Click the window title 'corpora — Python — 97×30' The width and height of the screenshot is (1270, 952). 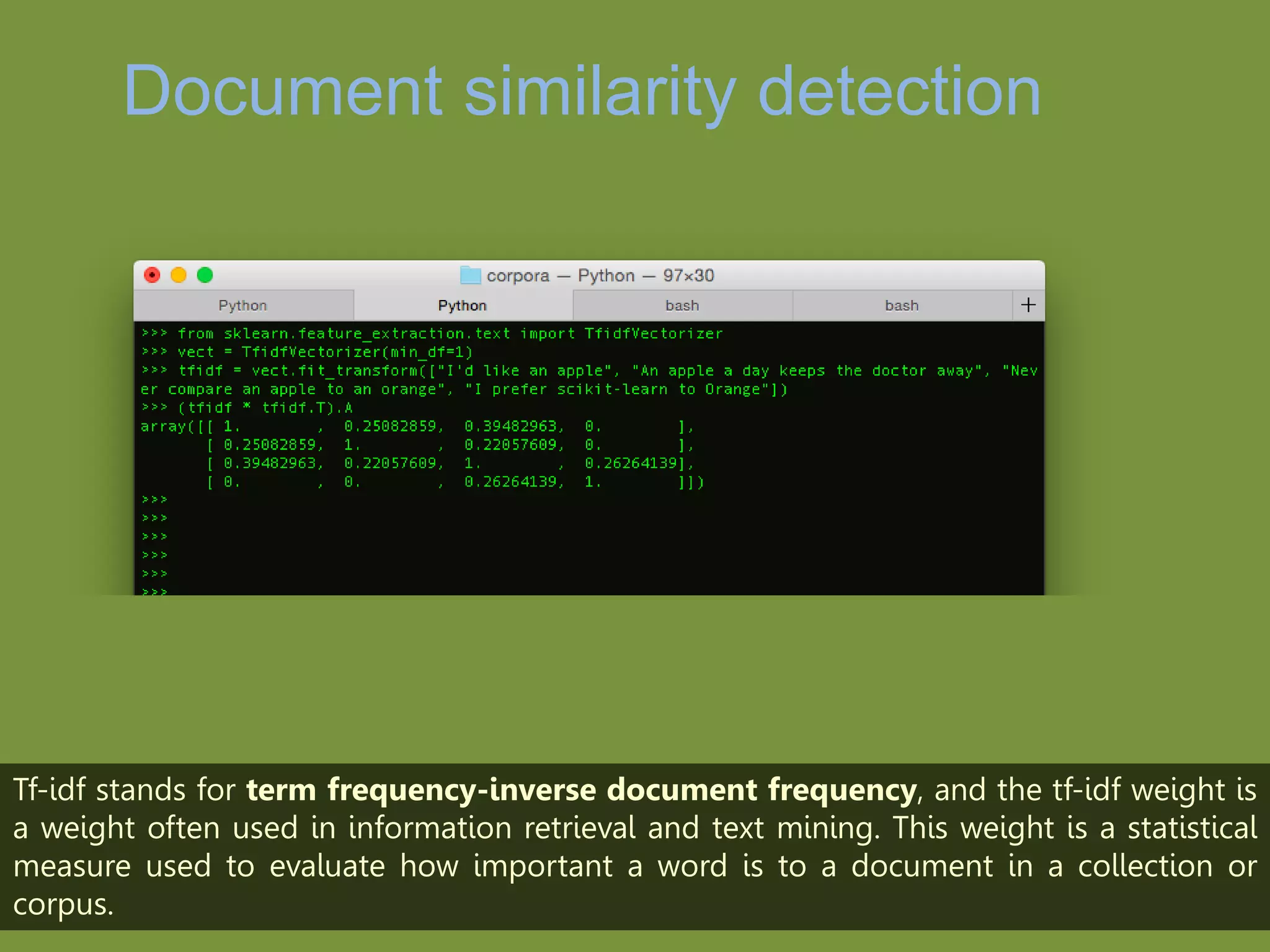click(600, 275)
